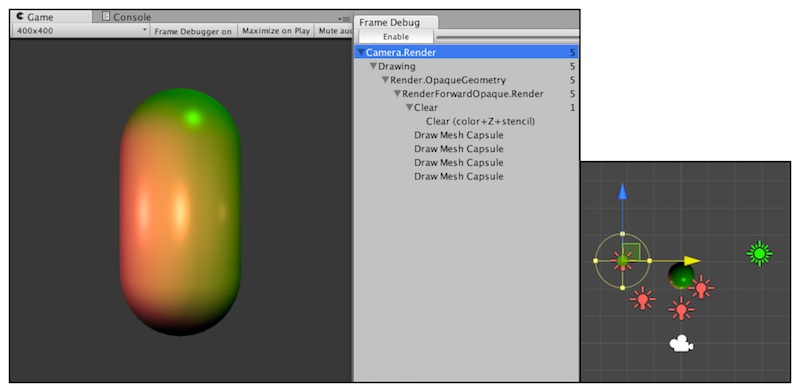Select the Frame Debug tab
The image size is (800, 392).
[x=389, y=22]
